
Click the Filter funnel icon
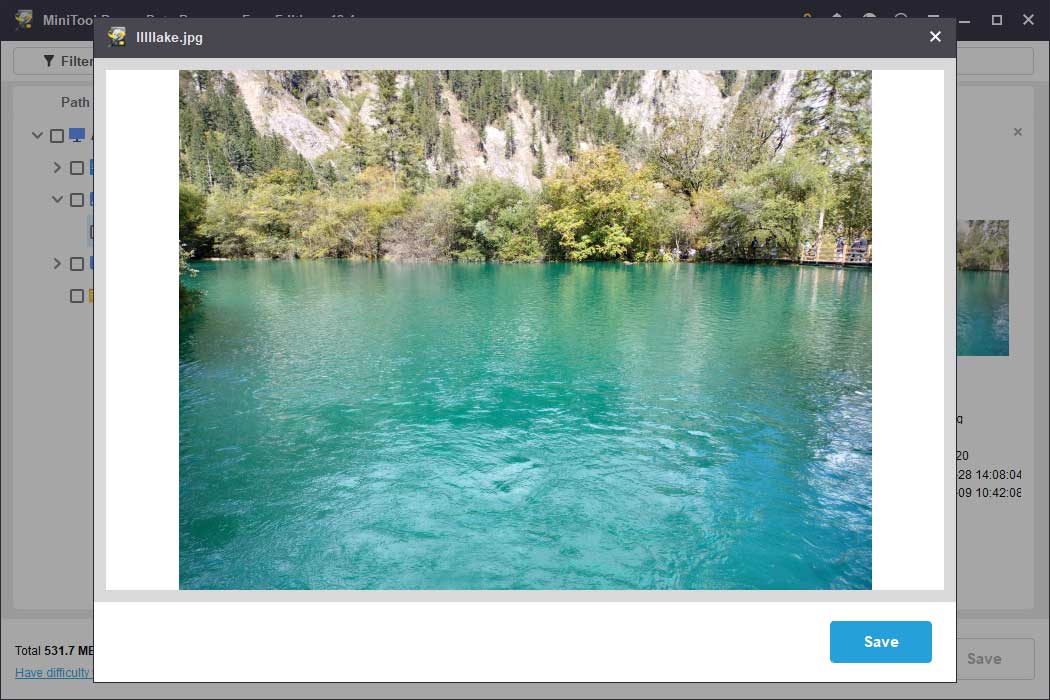(49, 61)
